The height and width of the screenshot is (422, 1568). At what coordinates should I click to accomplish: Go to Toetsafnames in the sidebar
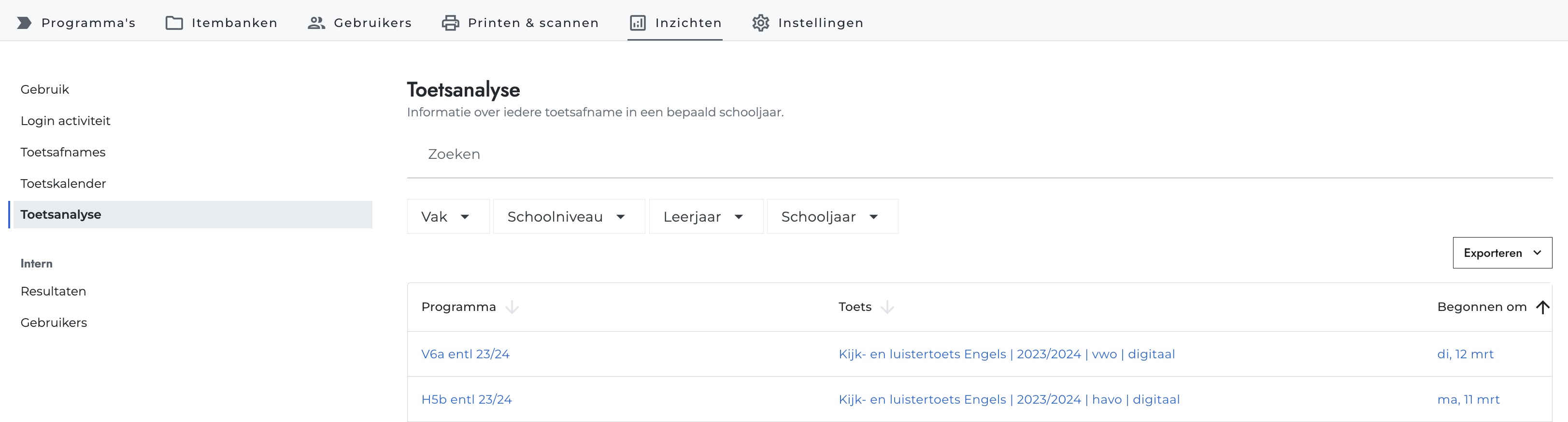[63, 152]
